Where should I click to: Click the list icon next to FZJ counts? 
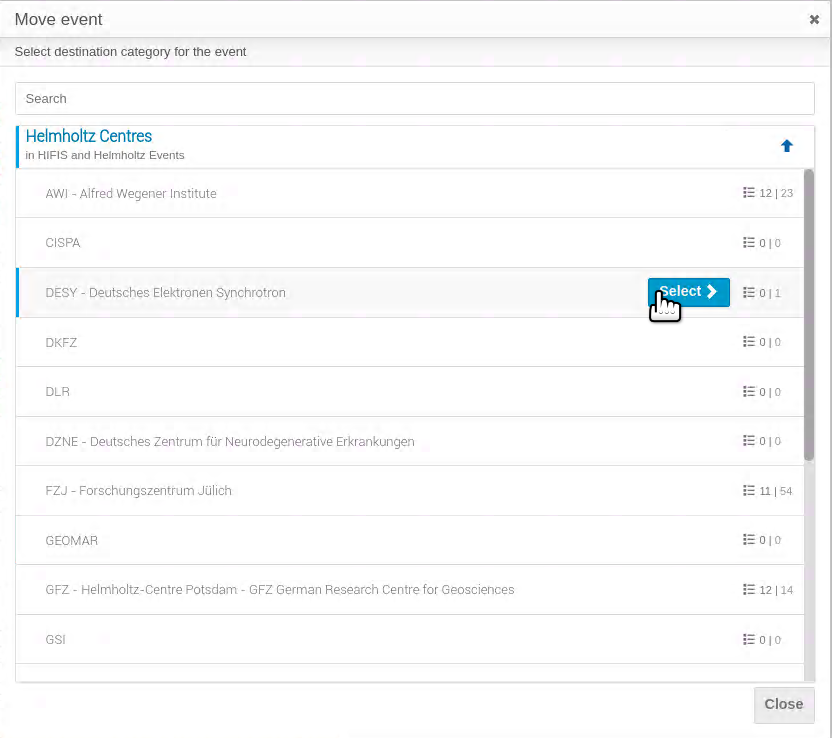click(x=748, y=491)
